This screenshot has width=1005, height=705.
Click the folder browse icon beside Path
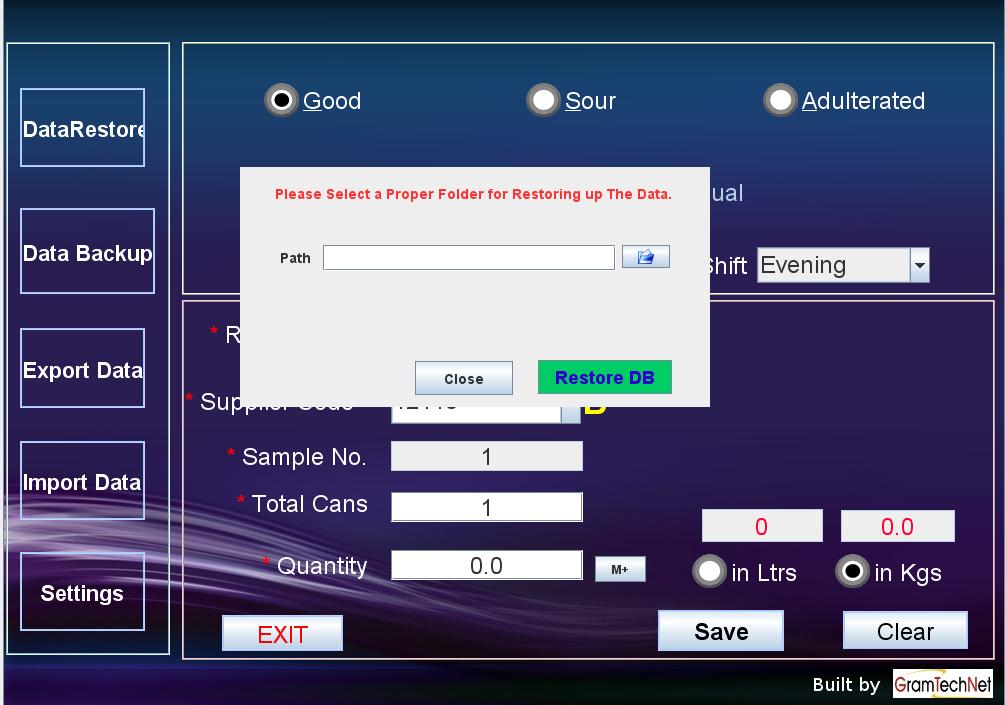coord(645,258)
